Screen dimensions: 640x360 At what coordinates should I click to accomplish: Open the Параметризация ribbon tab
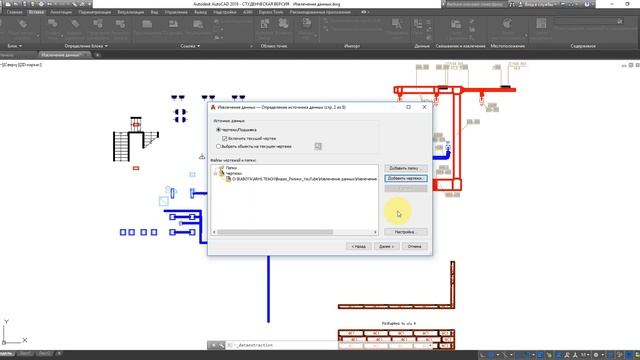coord(95,12)
